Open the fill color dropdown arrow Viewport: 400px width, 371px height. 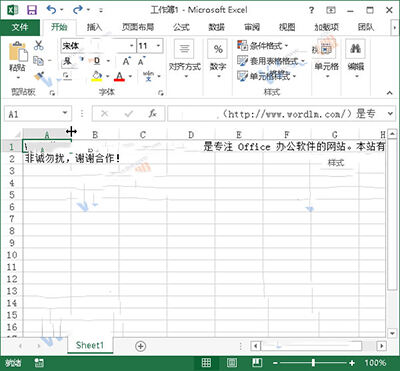(x=108, y=77)
